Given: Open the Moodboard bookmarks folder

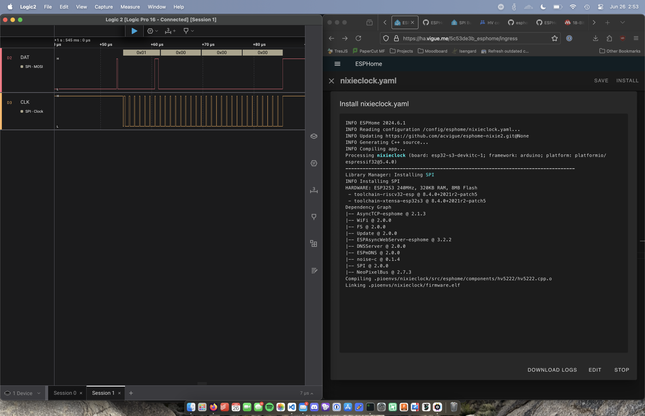Looking at the screenshot, I should click(x=432, y=51).
